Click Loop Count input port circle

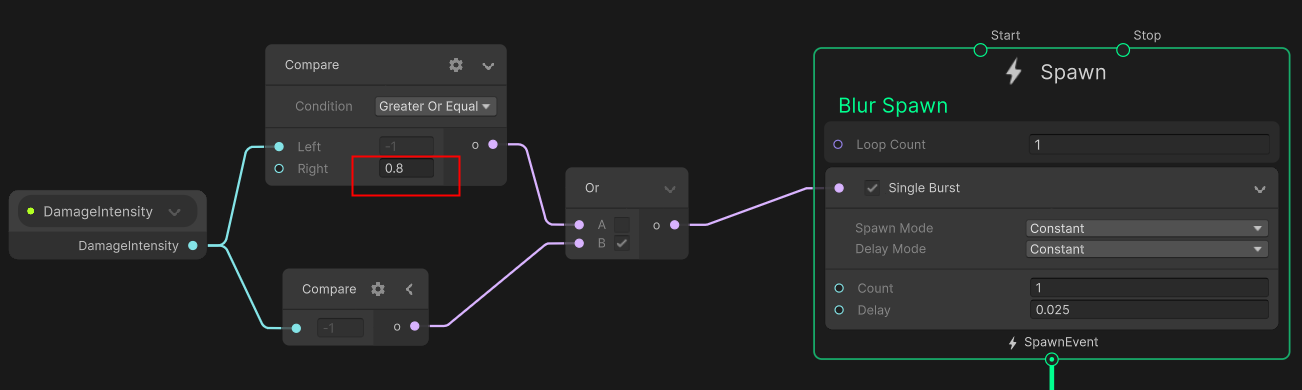pos(838,145)
